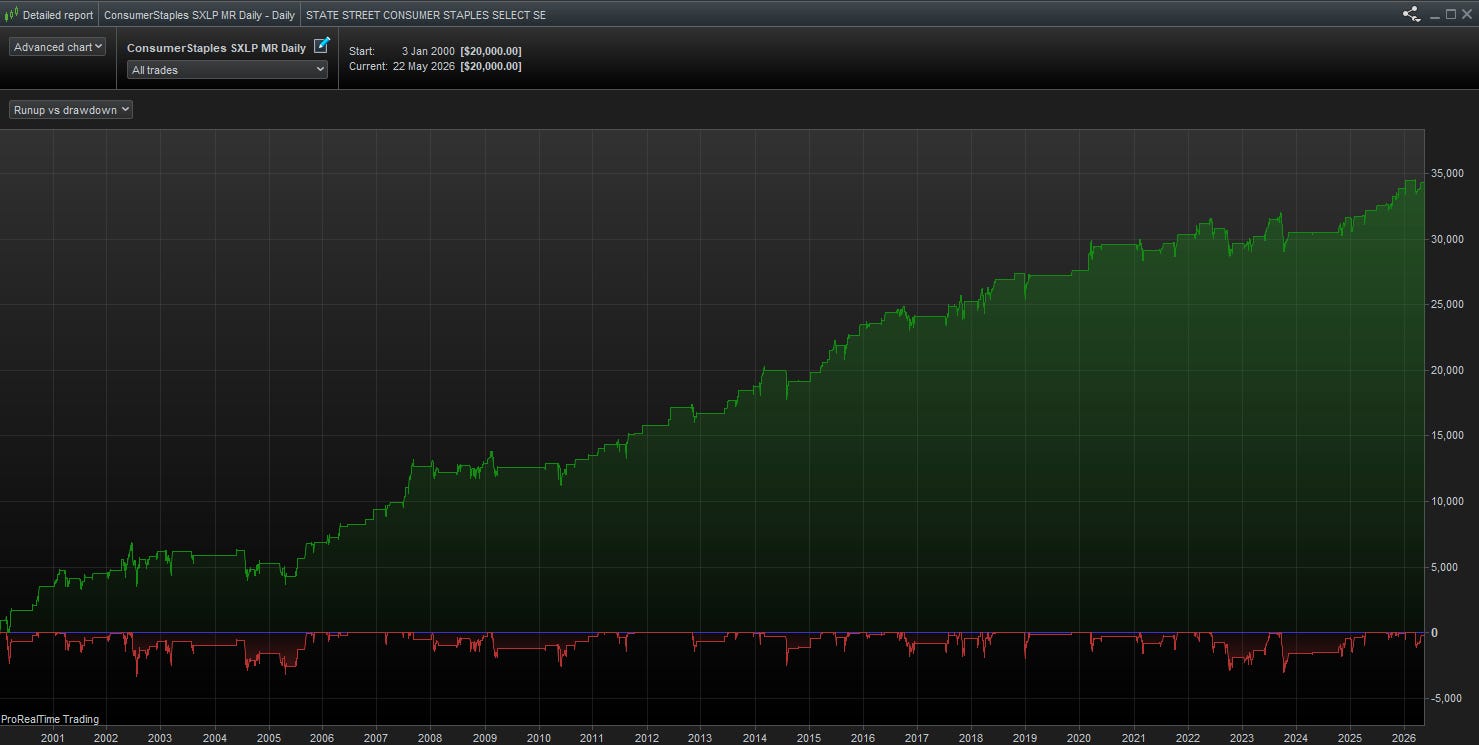The image size is (1479, 745).
Task: Click the bold ConsumerStaples SXLP MR Daily strategy name
Action: (x=216, y=48)
